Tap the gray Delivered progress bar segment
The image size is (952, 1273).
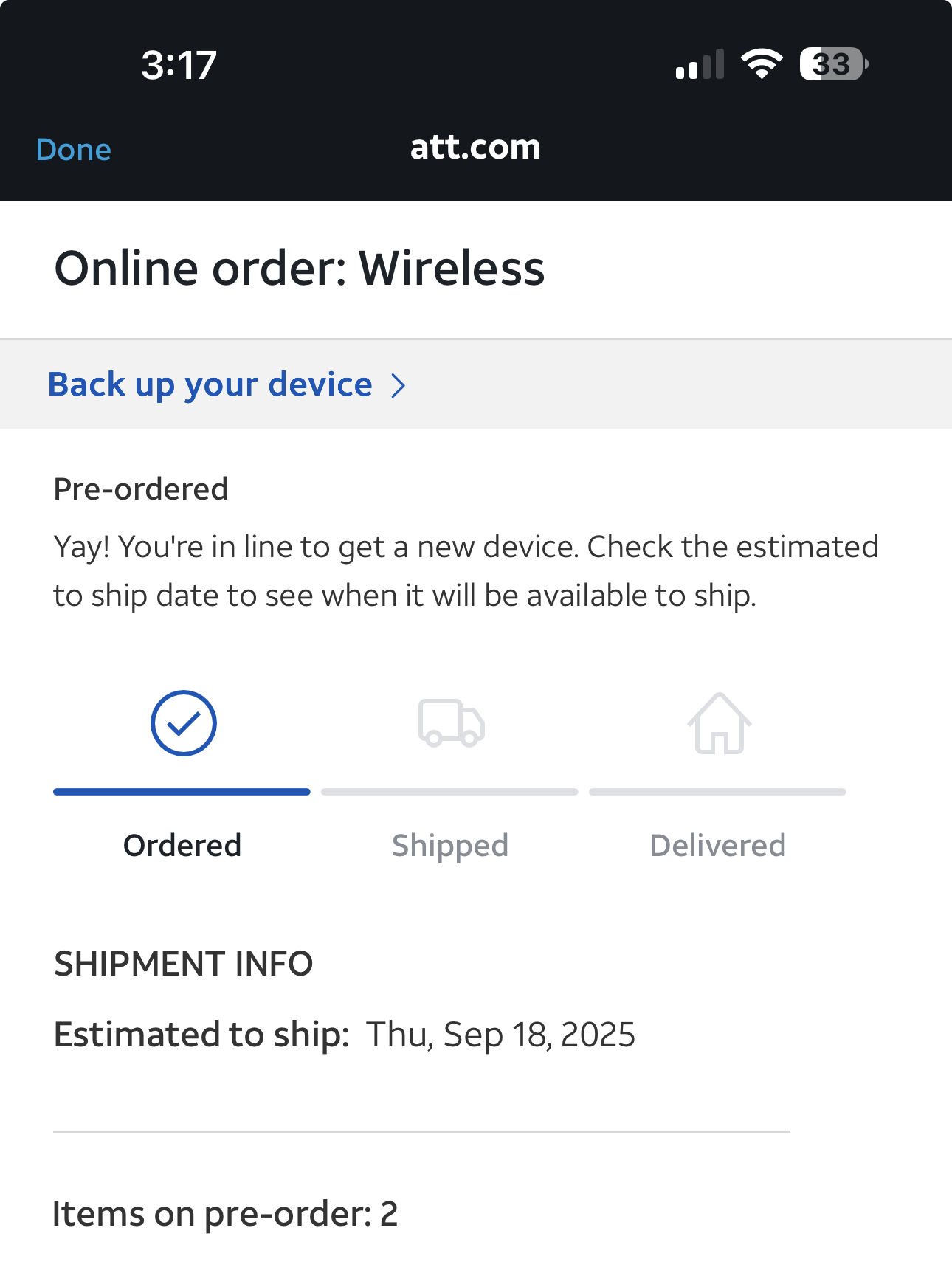click(x=717, y=792)
